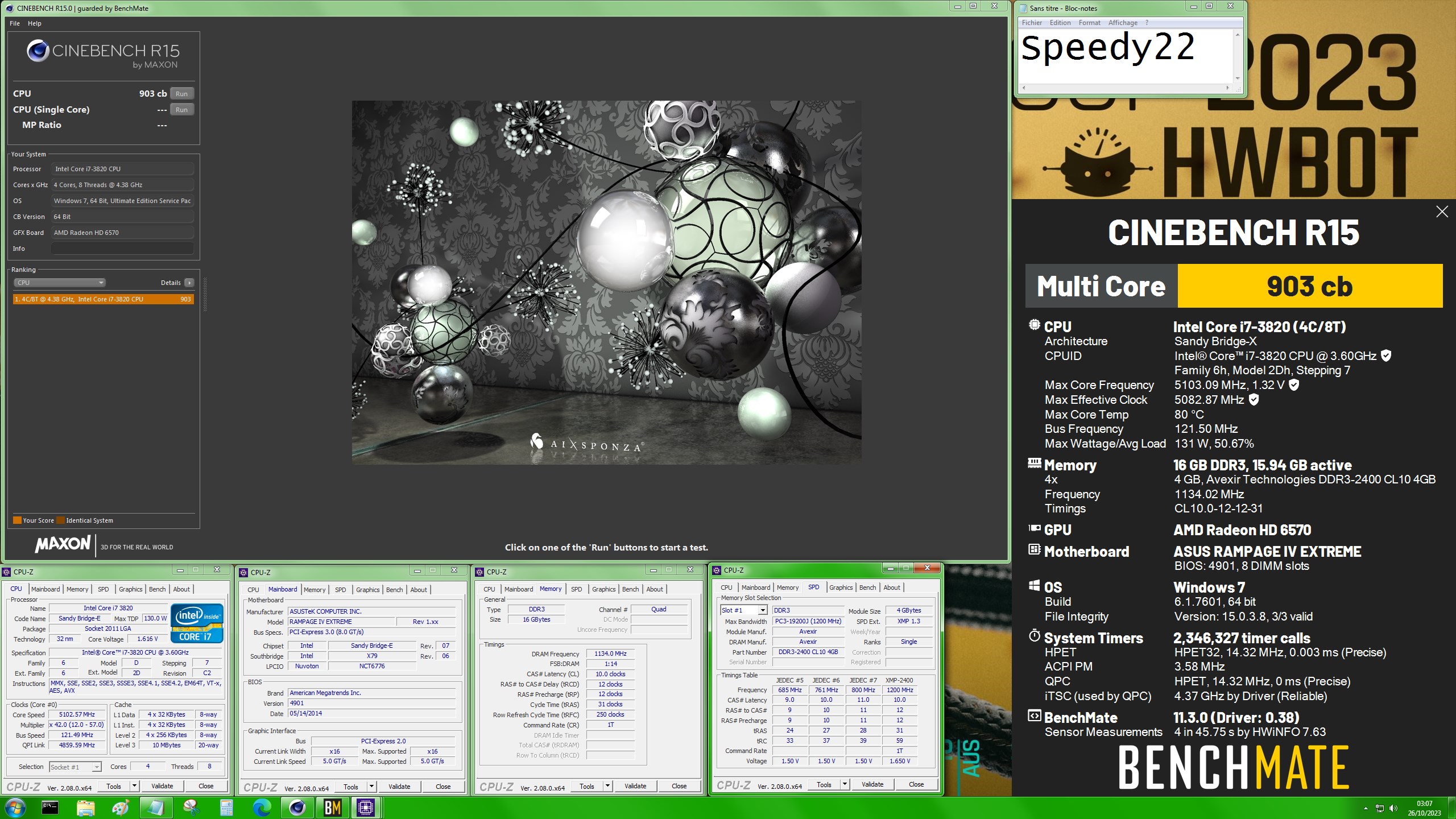Click the Mainboard CPU-Z window title bar icon
Viewport: 1456px width, 819px height.
[x=243, y=572]
